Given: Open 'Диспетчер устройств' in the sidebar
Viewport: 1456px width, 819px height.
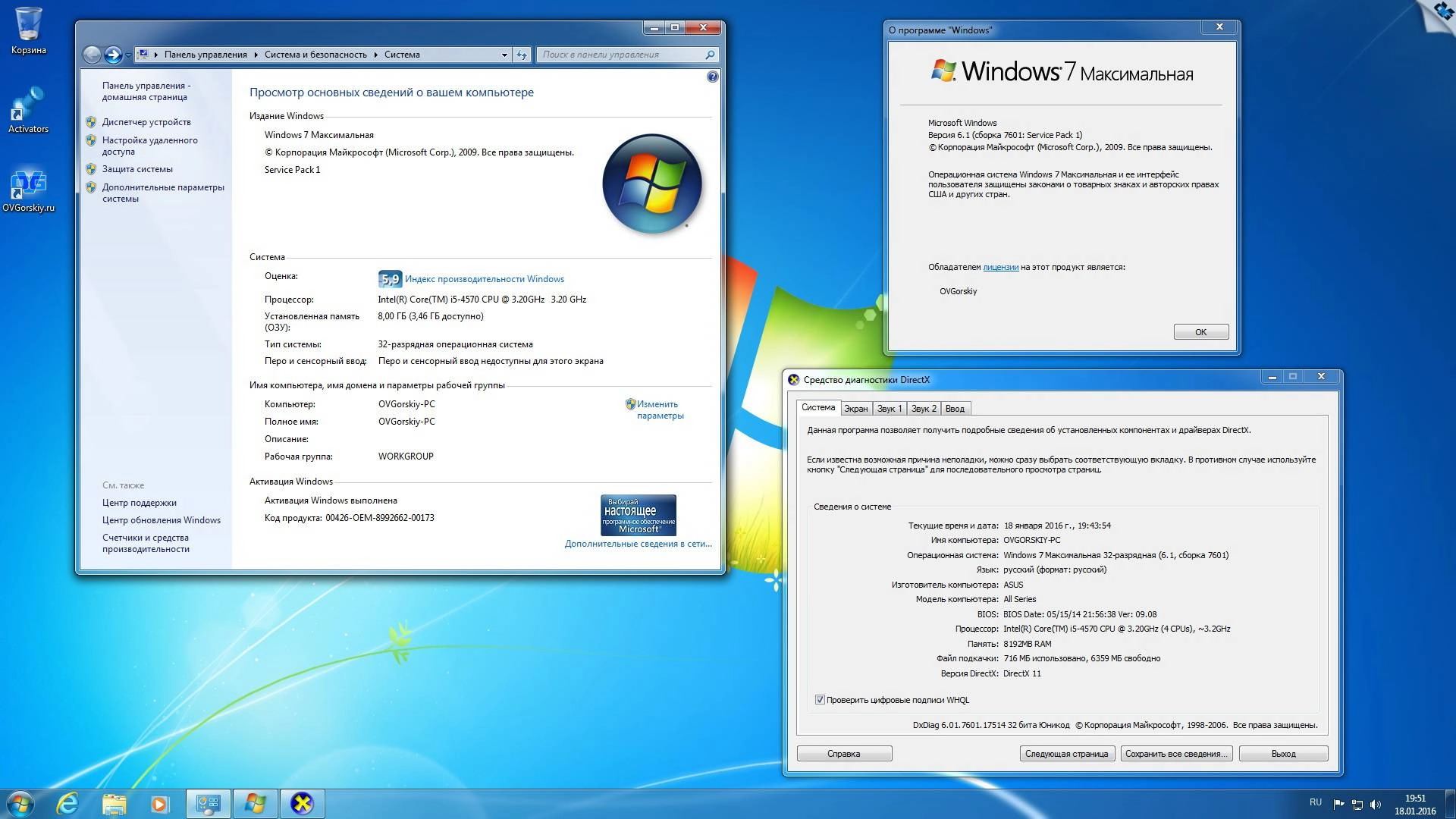Looking at the screenshot, I should point(146,122).
